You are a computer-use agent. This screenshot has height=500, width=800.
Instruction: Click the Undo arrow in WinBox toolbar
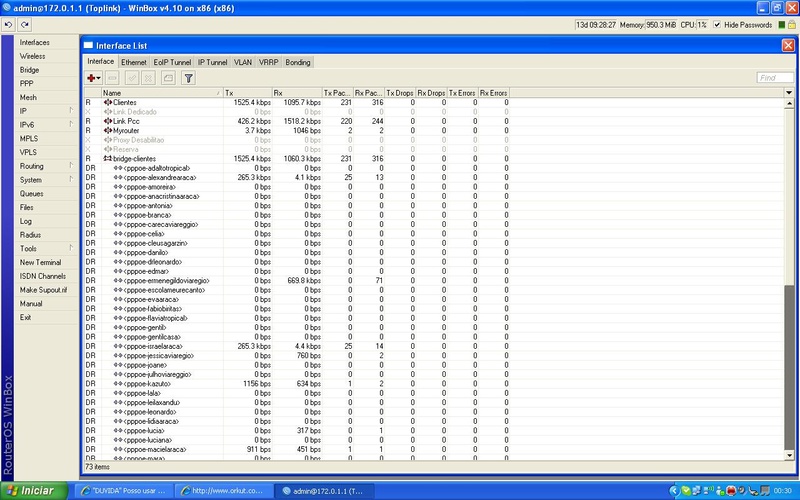8,24
